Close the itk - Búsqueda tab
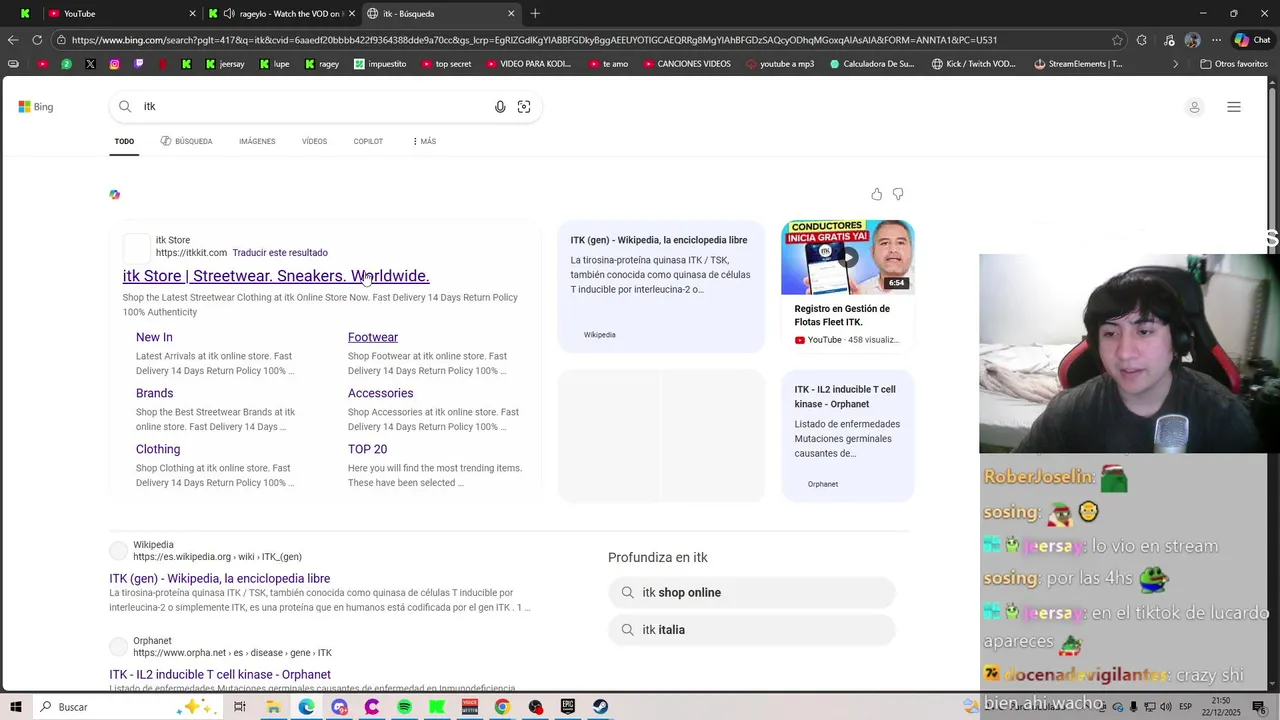1280x720 pixels. point(511,14)
